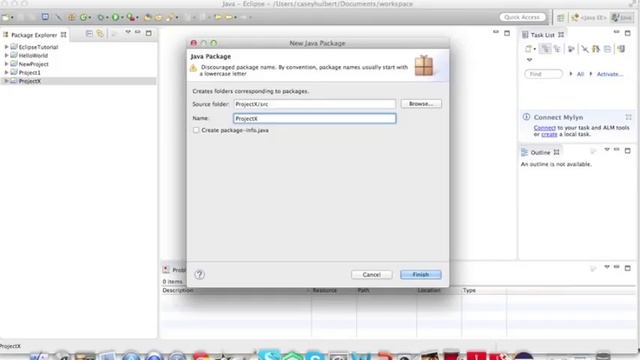Click the blue console toolbar icon

click(x=45, y=17)
